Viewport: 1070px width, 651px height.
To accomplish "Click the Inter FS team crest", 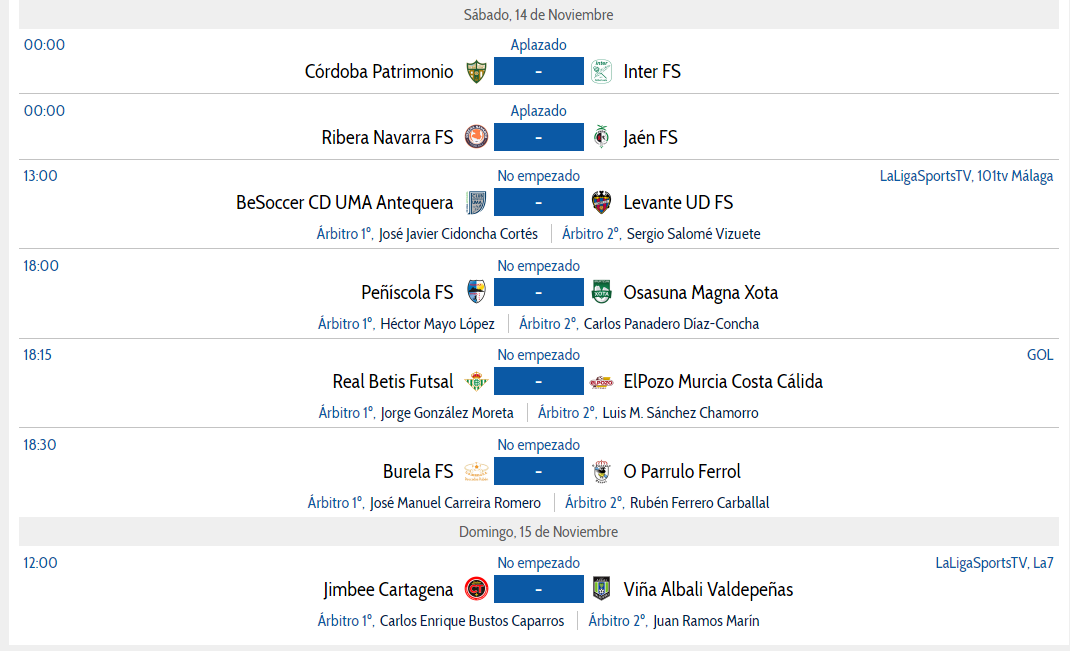I will click(x=601, y=71).
